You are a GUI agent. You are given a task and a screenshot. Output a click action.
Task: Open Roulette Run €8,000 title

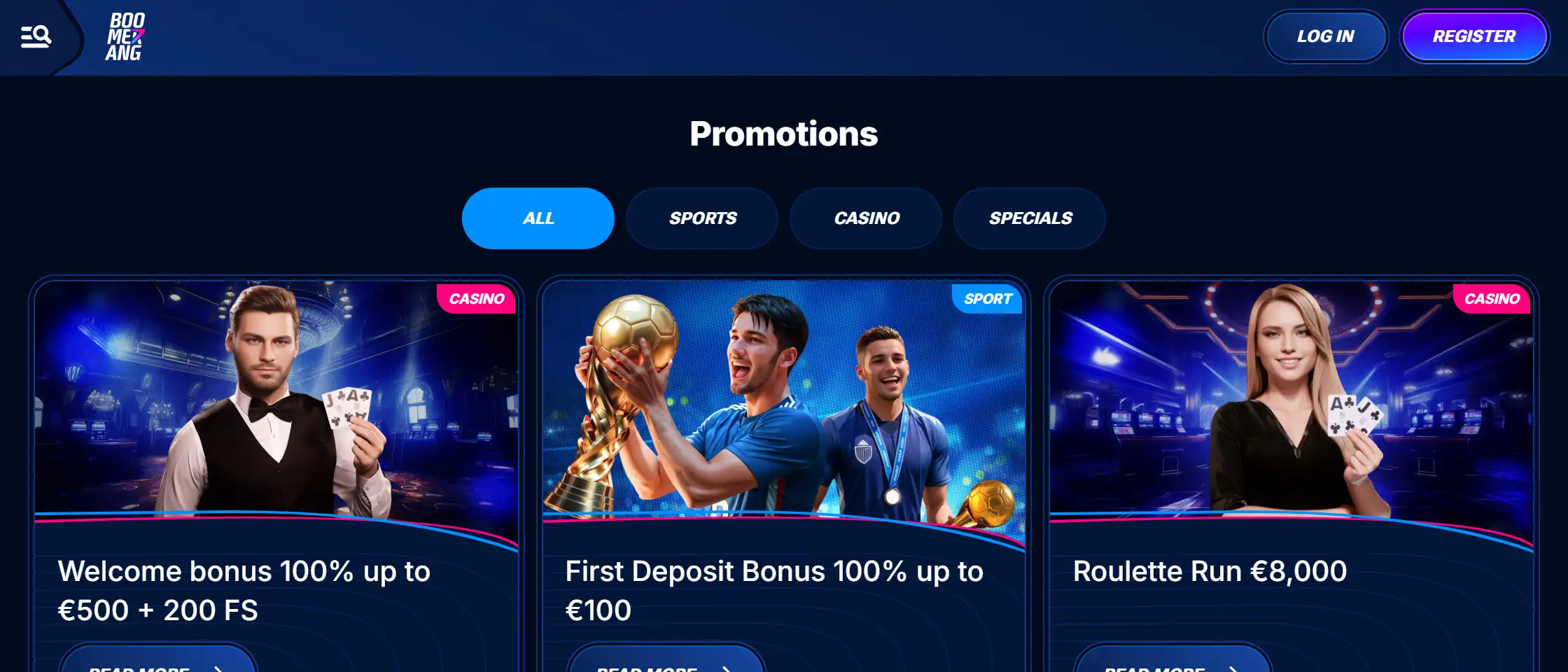click(x=1210, y=571)
